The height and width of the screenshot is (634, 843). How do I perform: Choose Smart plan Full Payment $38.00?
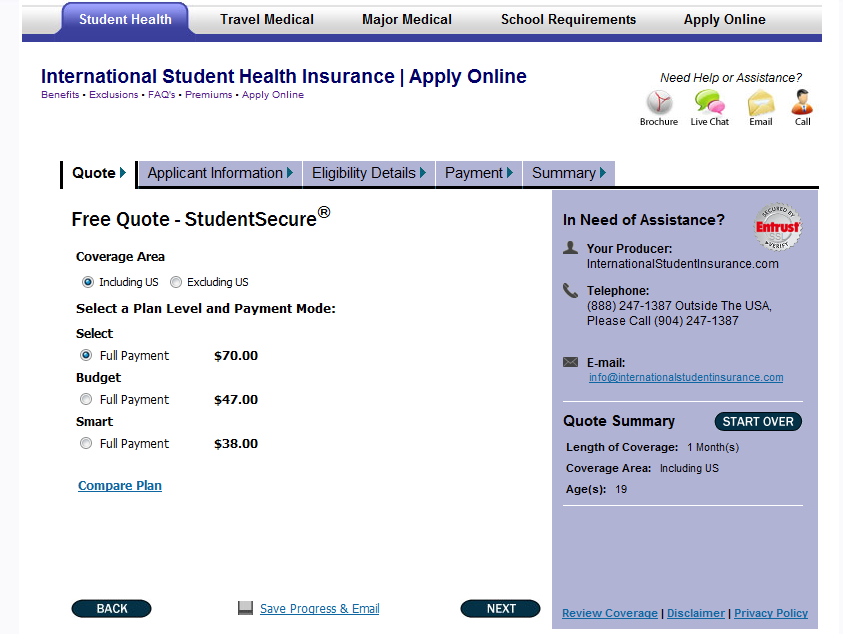[86, 443]
